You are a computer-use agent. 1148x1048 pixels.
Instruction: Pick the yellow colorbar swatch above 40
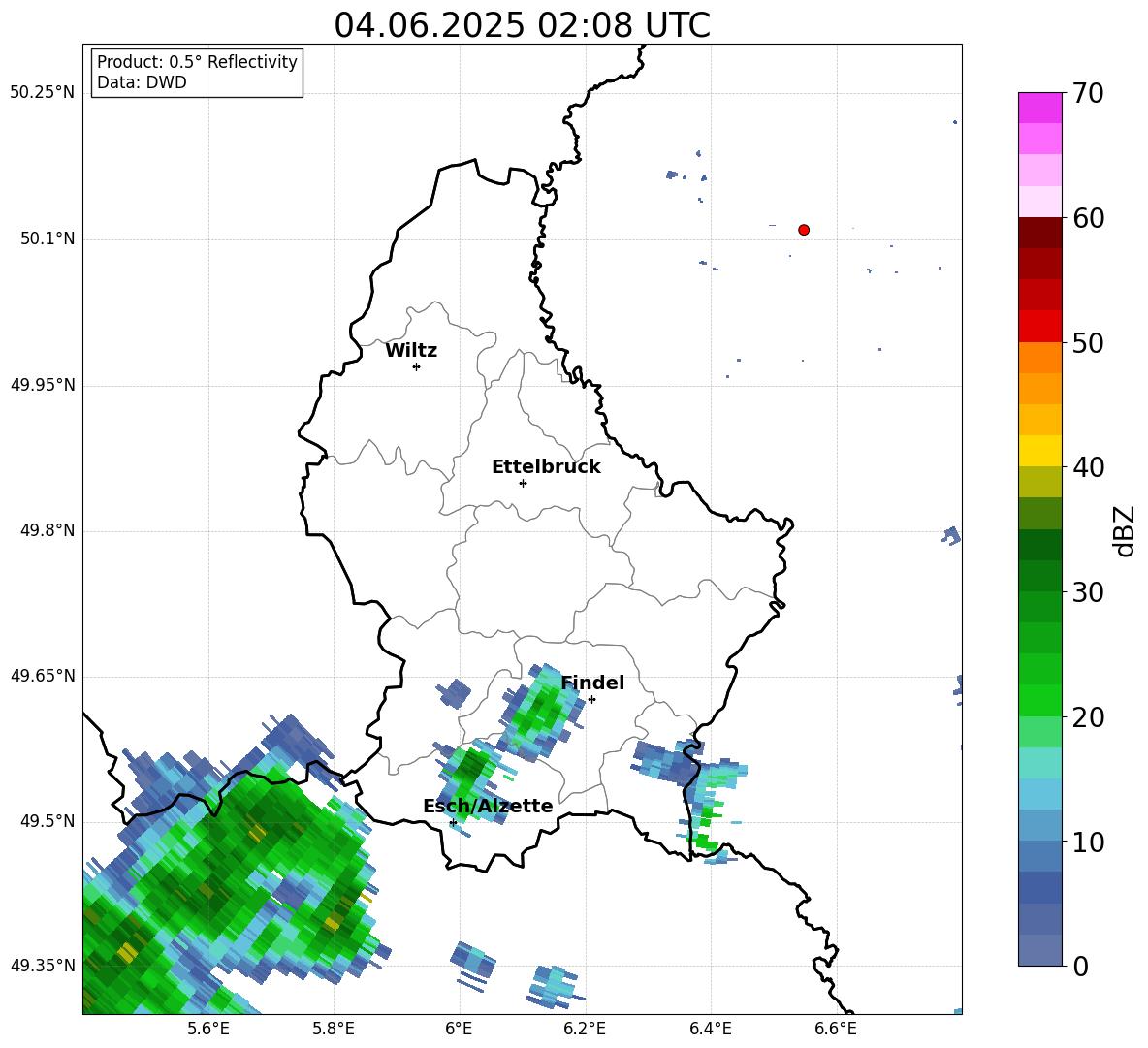point(1039,451)
